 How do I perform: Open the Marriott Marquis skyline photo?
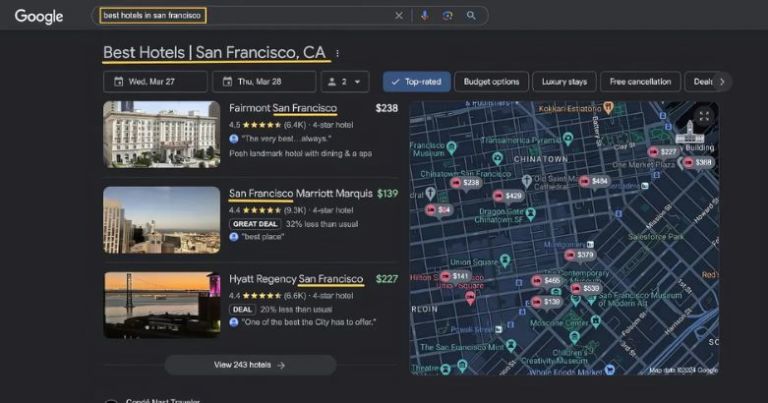pyautogui.click(x=162, y=220)
